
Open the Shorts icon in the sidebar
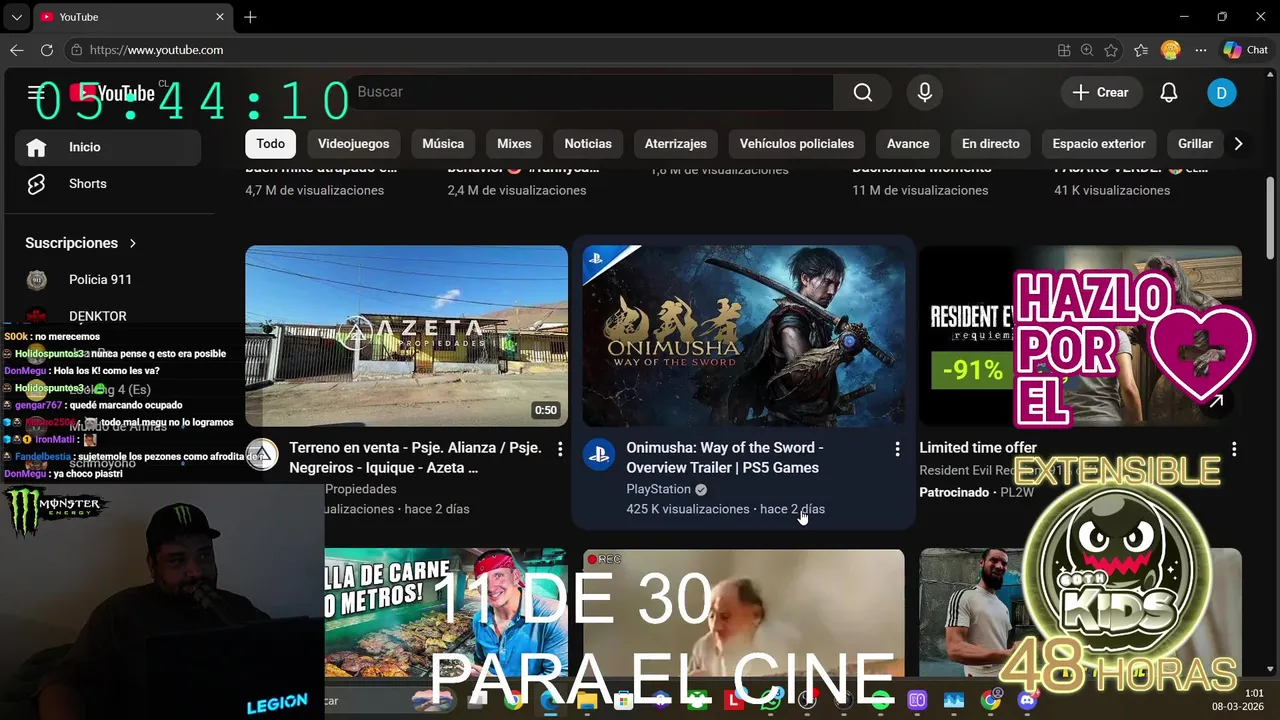pyautogui.click(x=36, y=184)
